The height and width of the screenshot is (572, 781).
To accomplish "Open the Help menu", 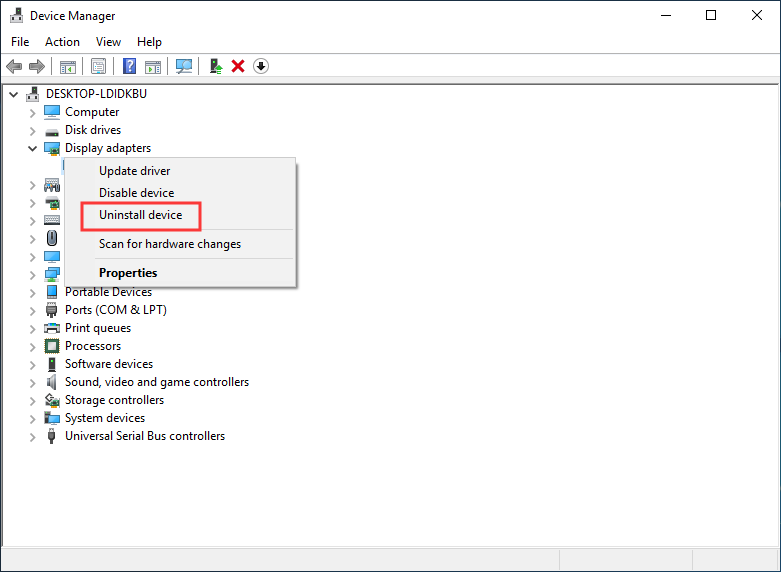I will [x=149, y=42].
